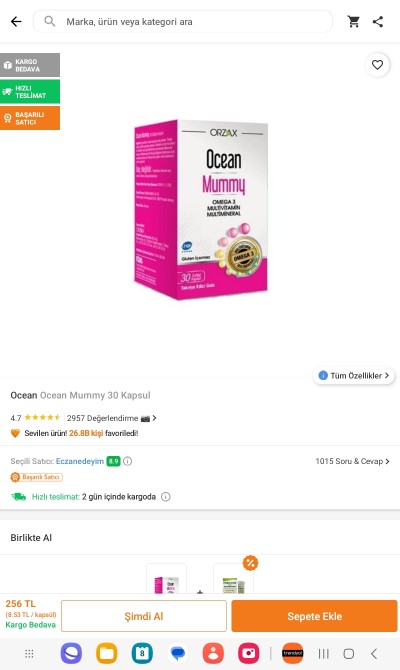Viewport: 400px width, 670px height.
Task: Click the Şimdi Al button
Action: 144,616
